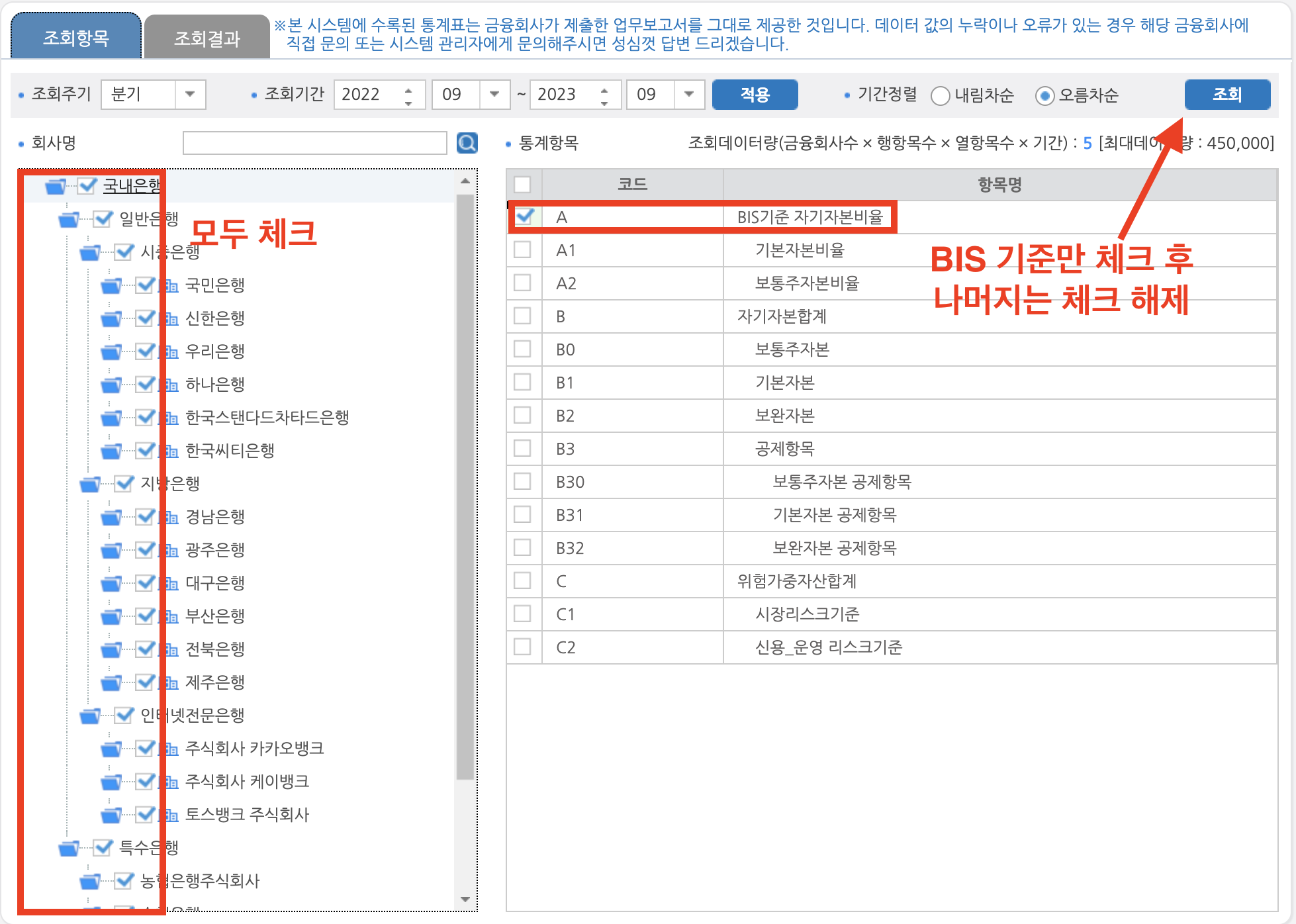Click the folder icon next to 국내은행

coord(56,186)
